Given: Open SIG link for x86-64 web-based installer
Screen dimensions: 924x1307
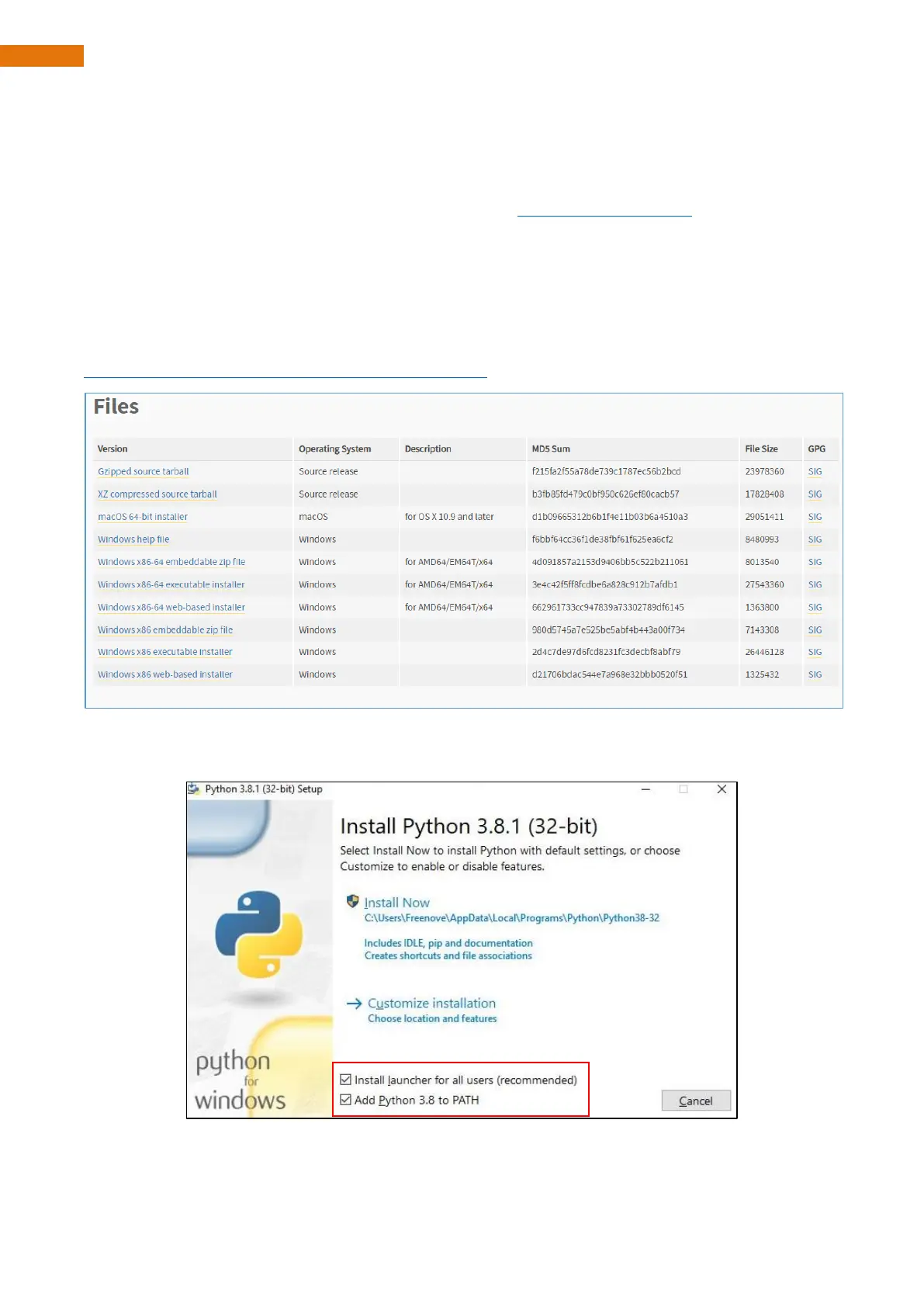Looking at the screenshot, I should click(x=815, y=607).
